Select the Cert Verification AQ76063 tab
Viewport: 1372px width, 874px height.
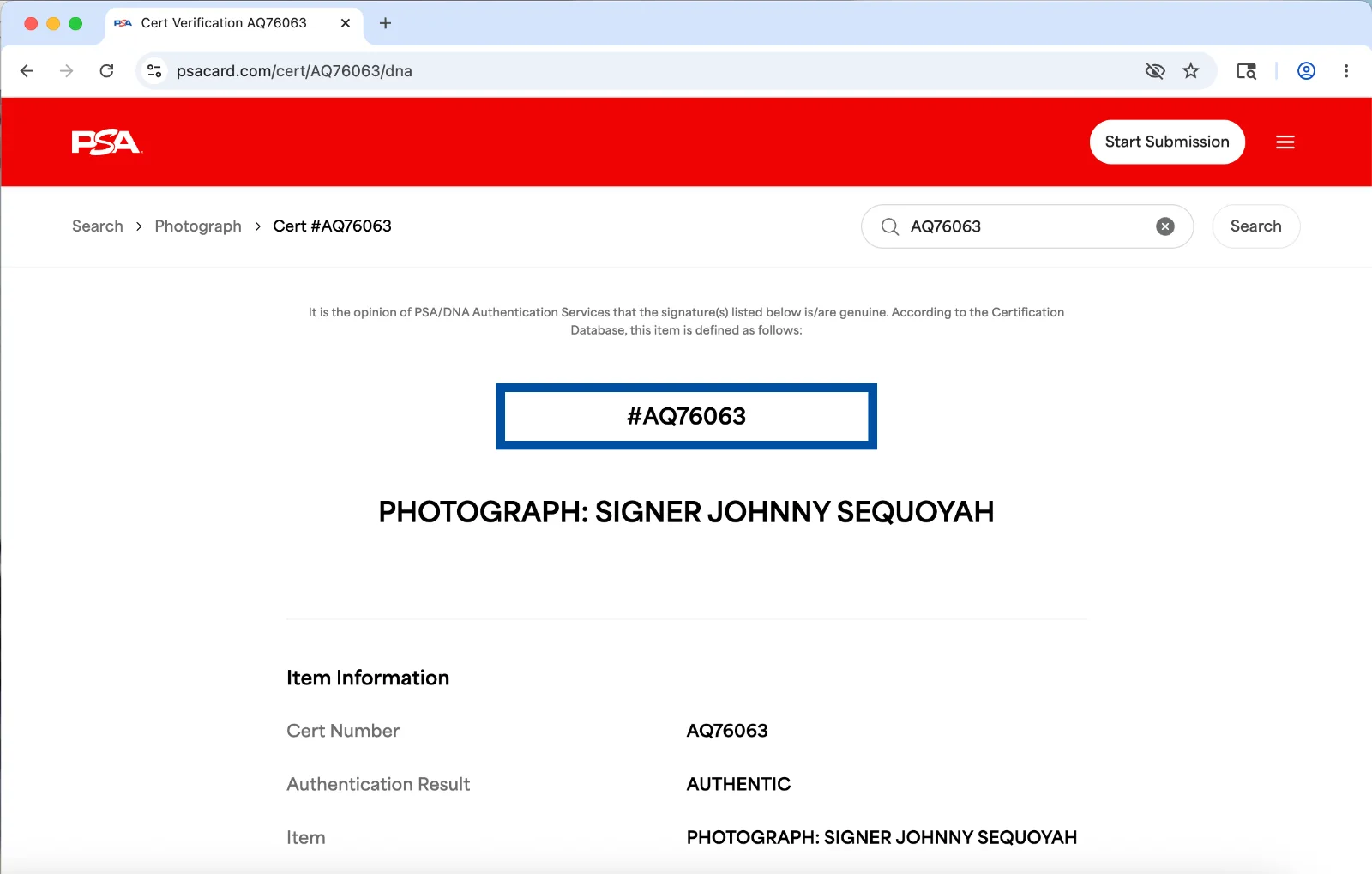[x=232, y=24]
